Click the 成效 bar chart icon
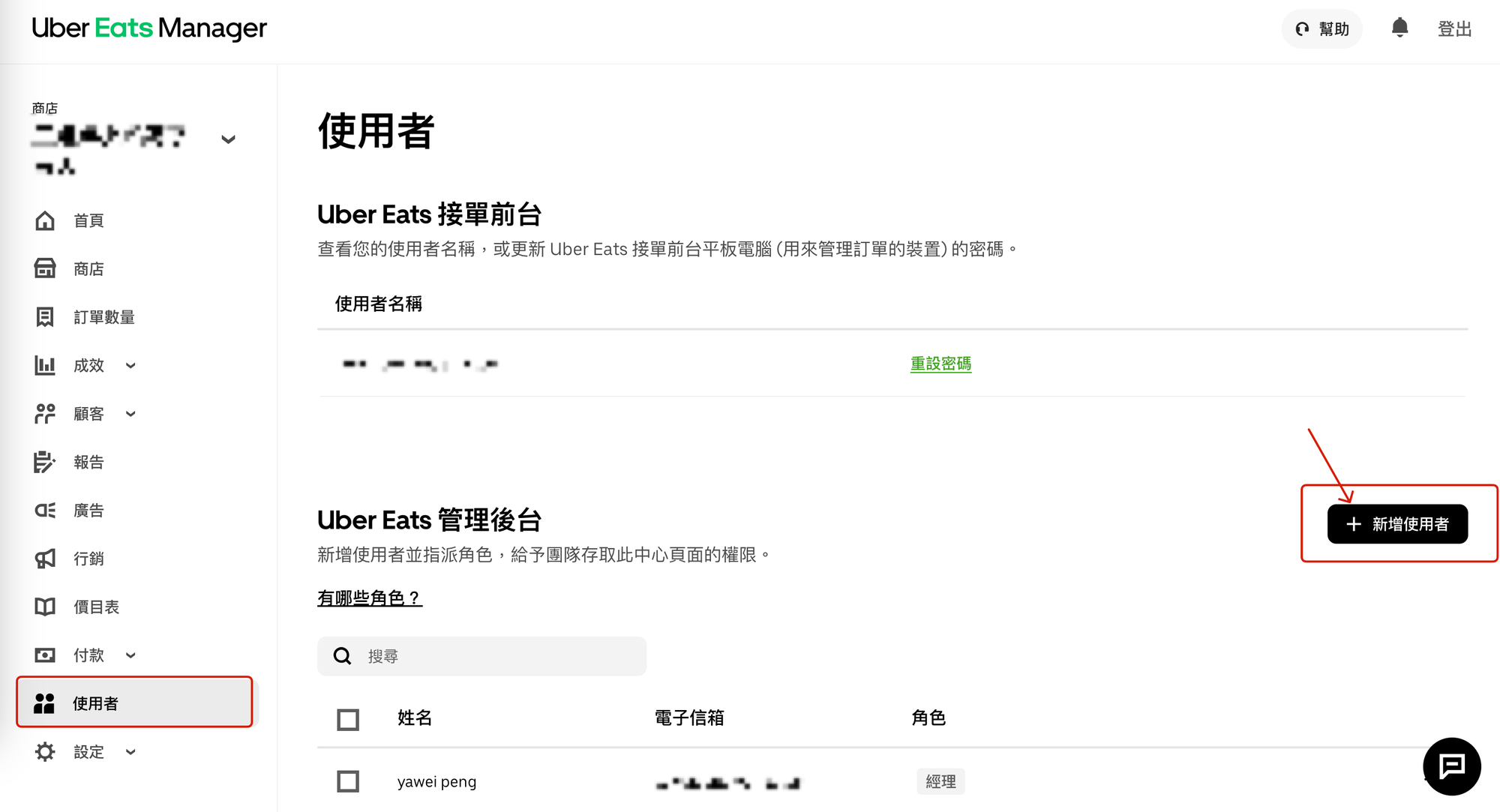 coord(45,365)
